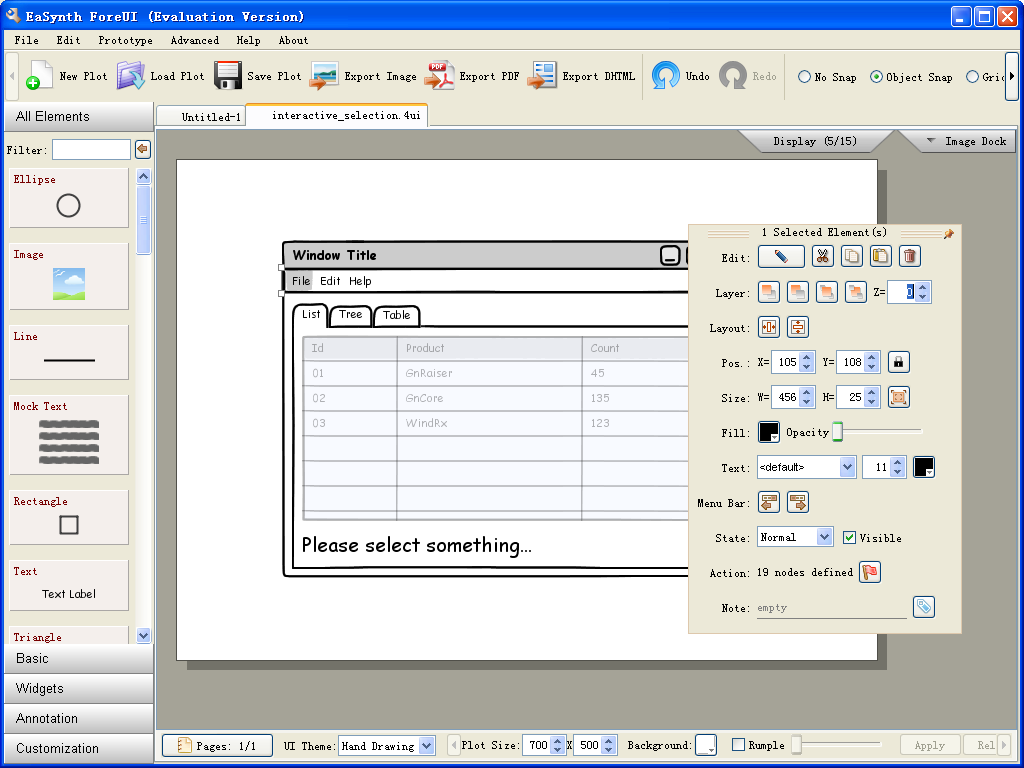Click Save Plot in the toolbar
The width and height of the screenshot is (1024, 768).
tap(258, 77)
